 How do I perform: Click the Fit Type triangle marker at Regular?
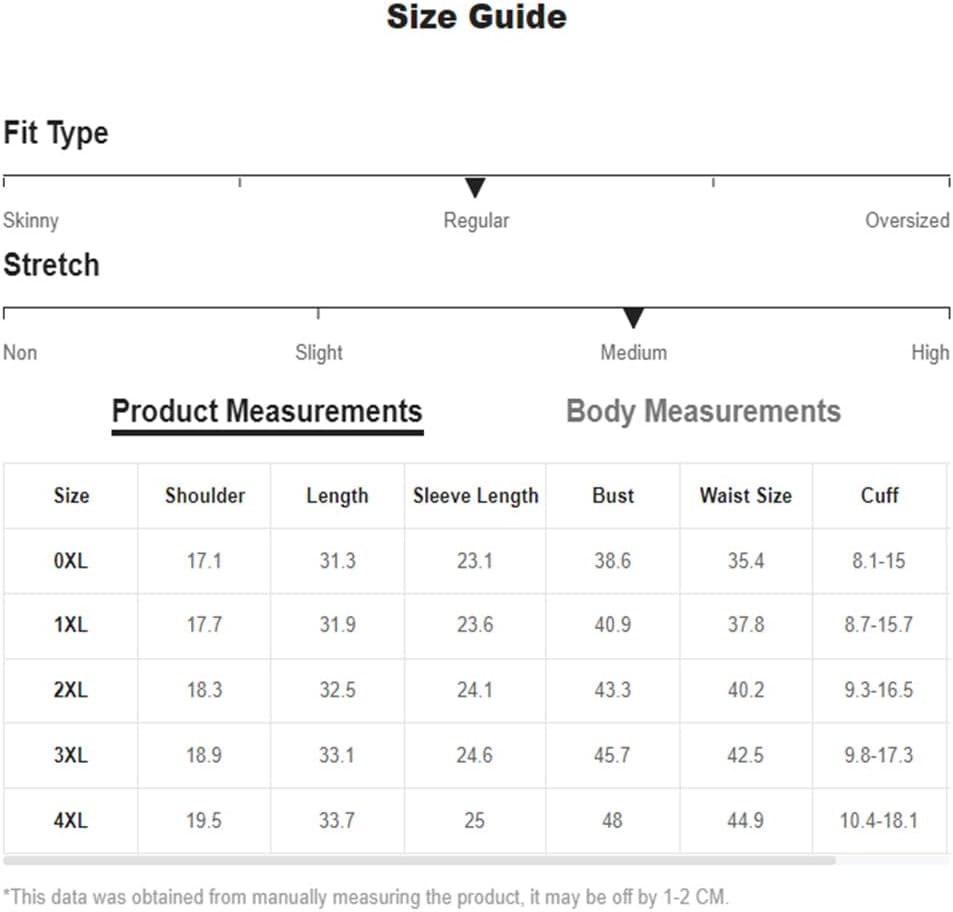[x=475, y=187]
